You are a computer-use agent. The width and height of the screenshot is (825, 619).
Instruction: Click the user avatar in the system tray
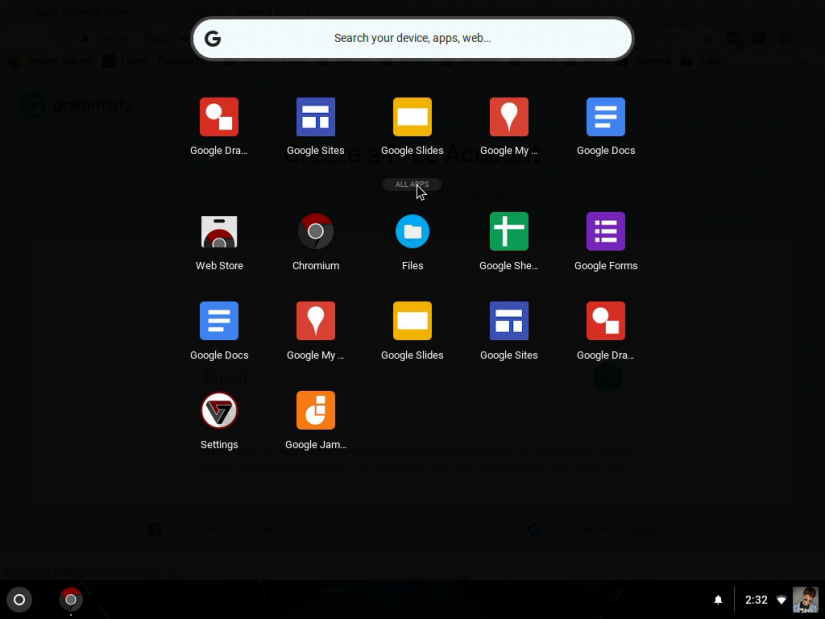click(806, 600)
